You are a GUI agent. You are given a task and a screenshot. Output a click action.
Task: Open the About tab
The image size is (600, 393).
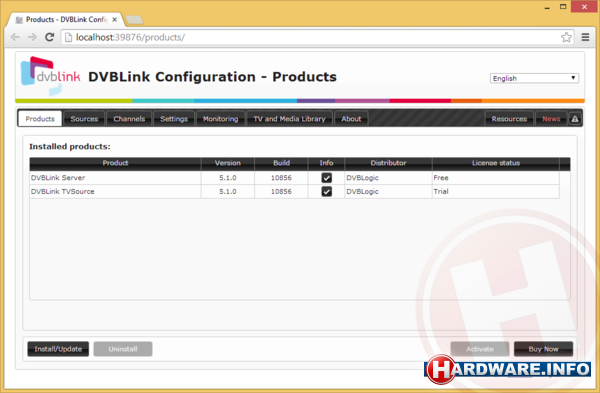[x=351, y=119]
